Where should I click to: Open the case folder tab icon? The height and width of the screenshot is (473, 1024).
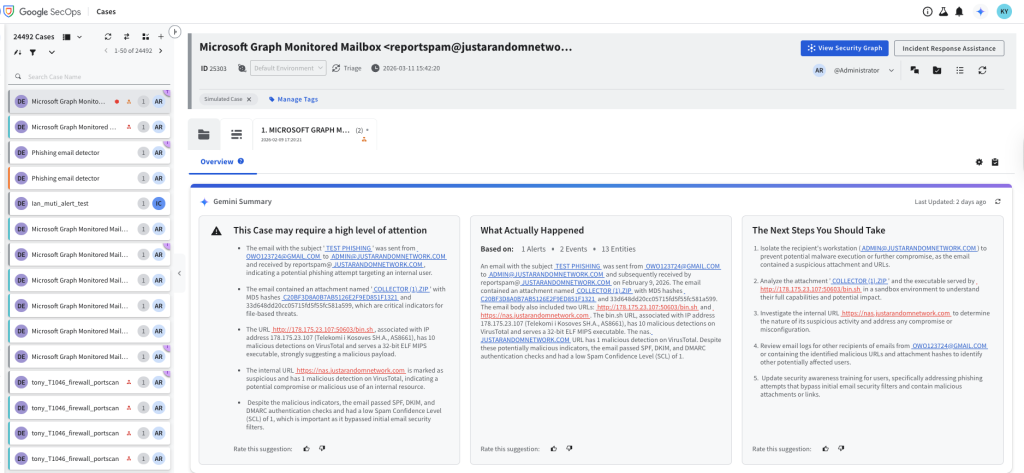(x=204, y=135)
